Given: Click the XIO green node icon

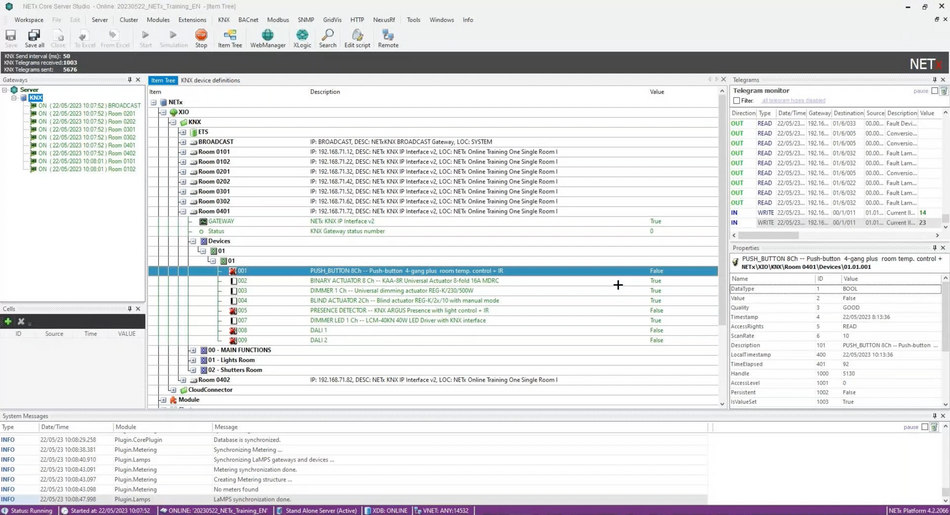Looking at the screenshot, I should (x=173, y=112).
